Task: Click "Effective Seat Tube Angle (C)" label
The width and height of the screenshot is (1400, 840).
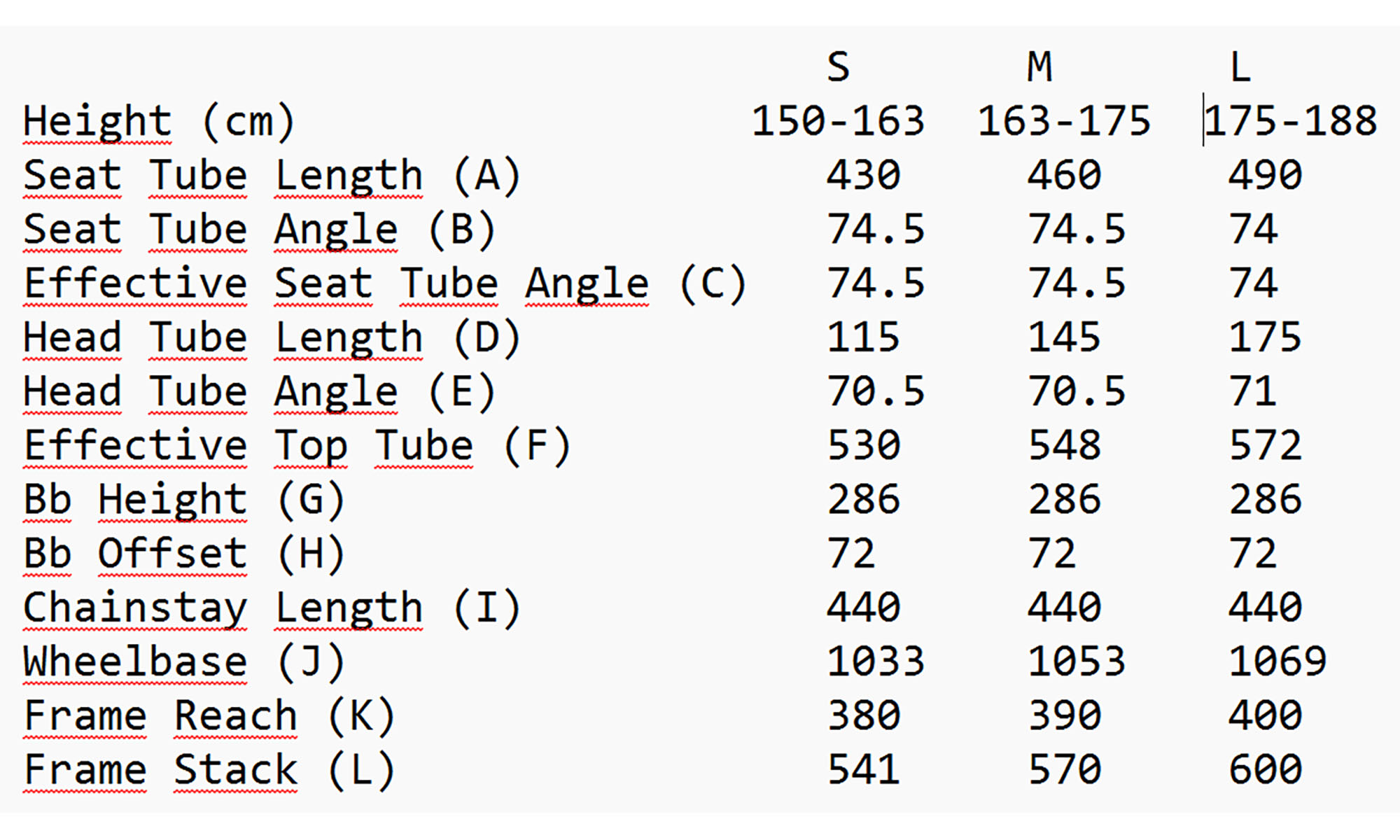Action: coord(385,284)
